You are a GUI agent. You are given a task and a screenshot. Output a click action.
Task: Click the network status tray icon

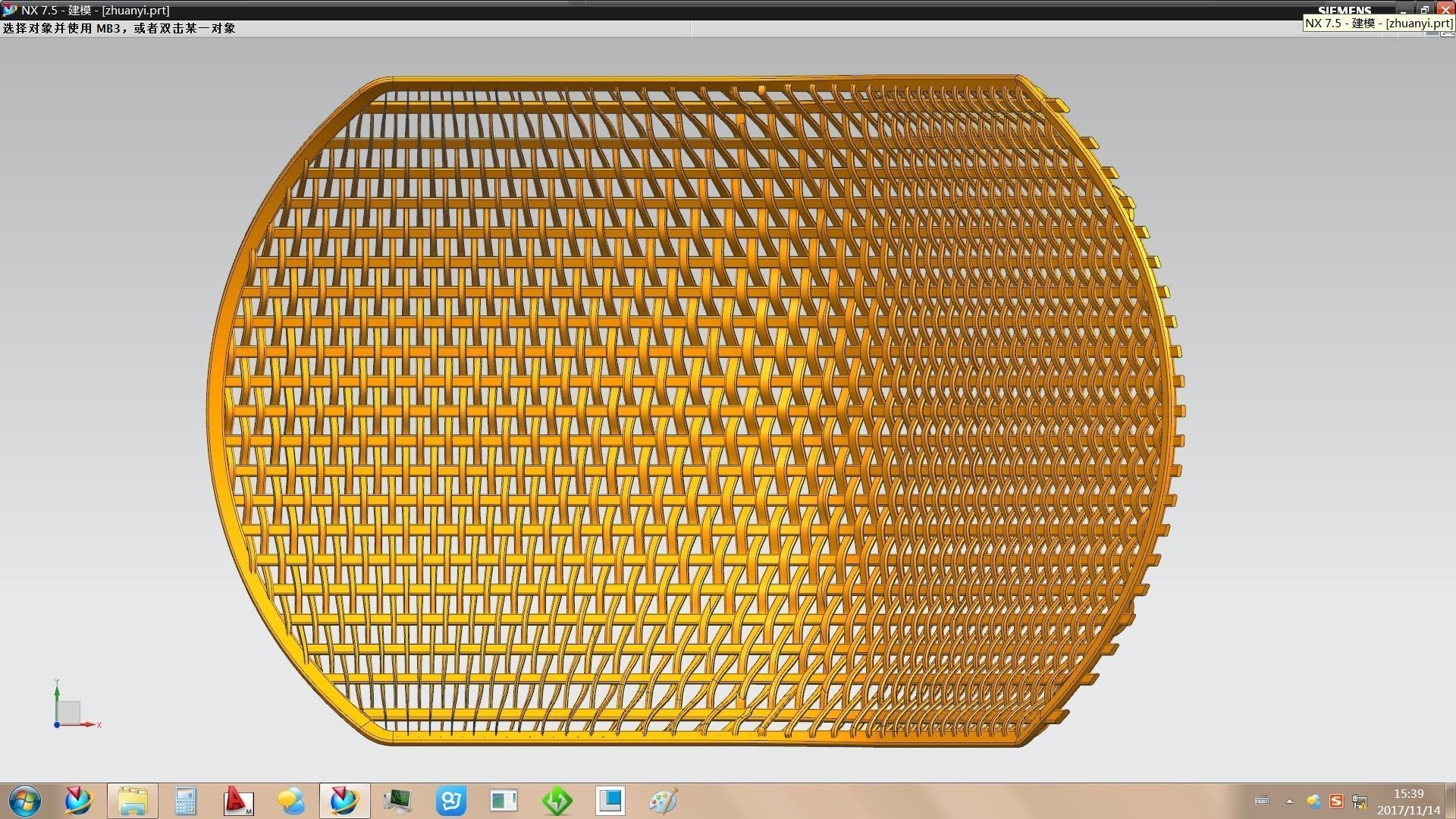1360,802
